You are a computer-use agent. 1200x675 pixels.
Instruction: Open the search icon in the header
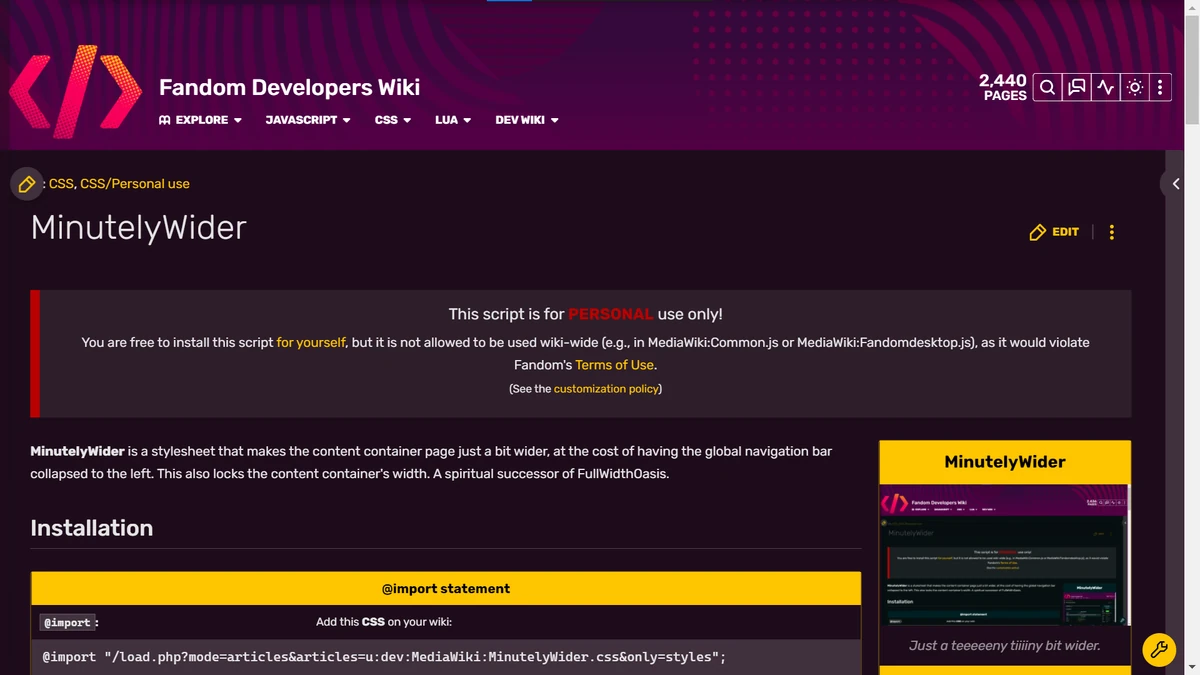[x=1046, y=87]
